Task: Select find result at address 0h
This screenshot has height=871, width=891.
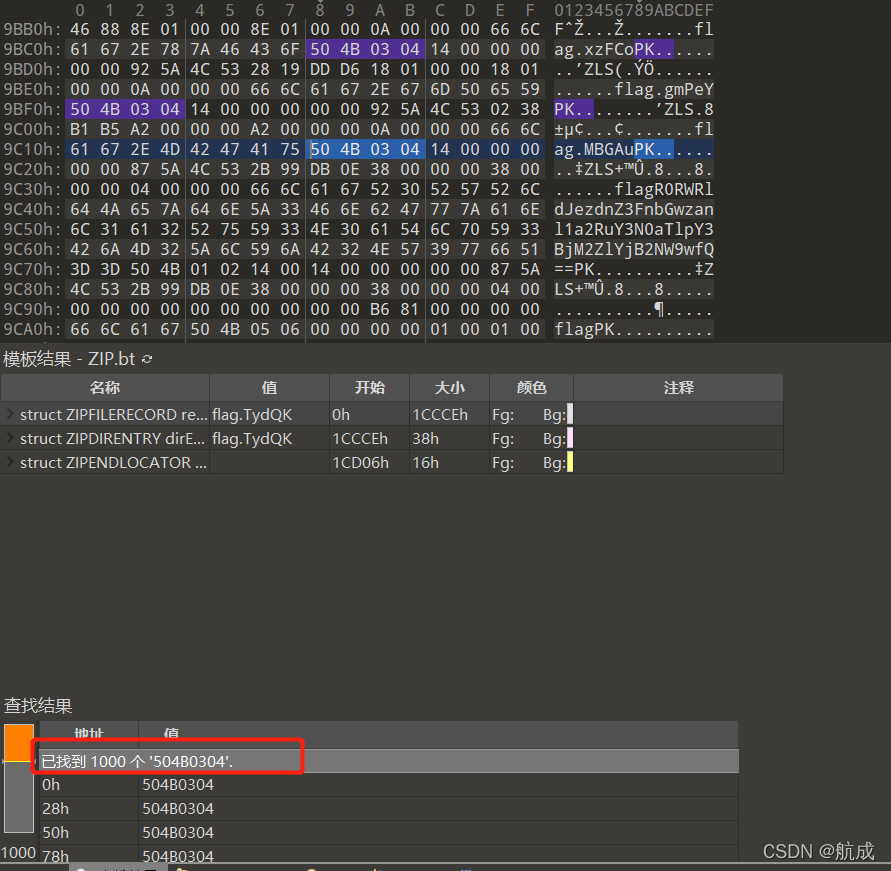Action: 389,785
